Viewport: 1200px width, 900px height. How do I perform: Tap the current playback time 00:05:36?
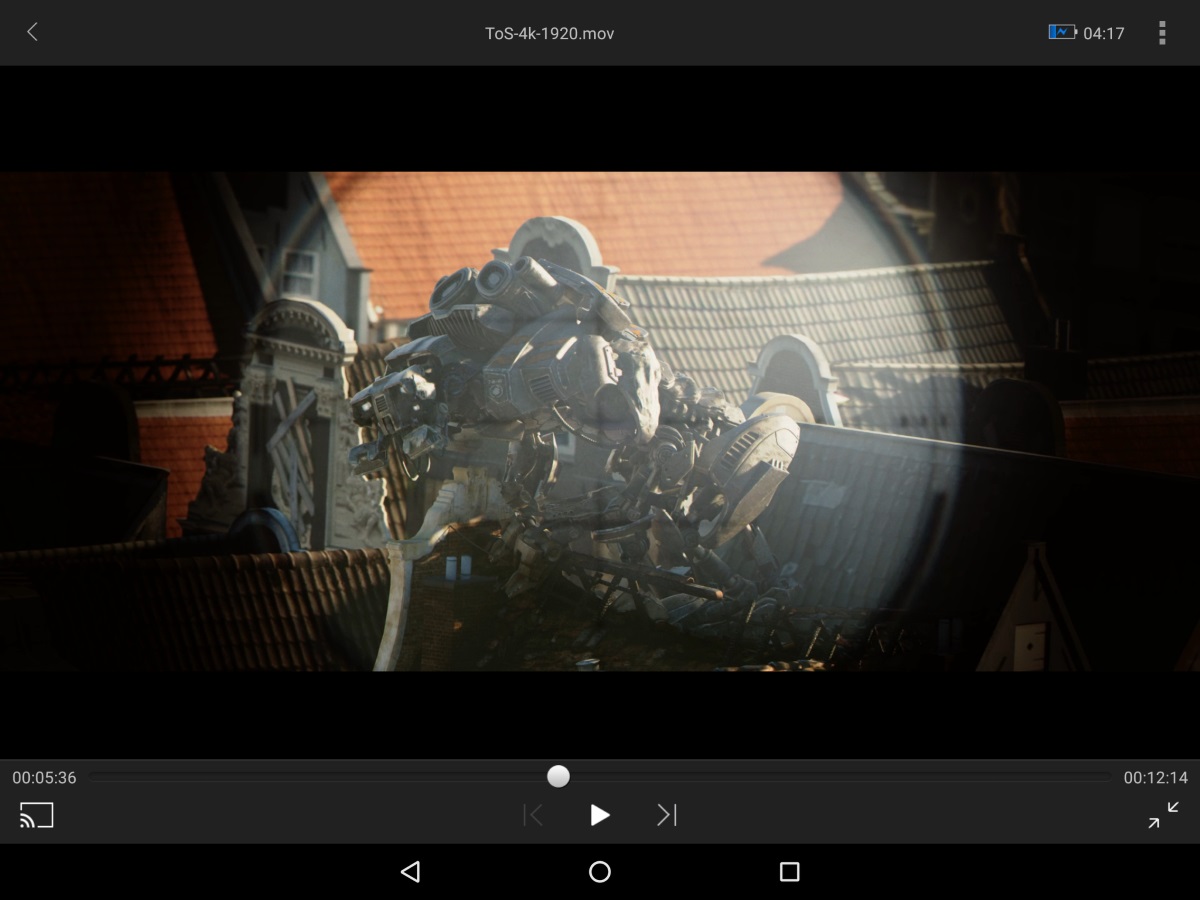click(x=42, y=777)
